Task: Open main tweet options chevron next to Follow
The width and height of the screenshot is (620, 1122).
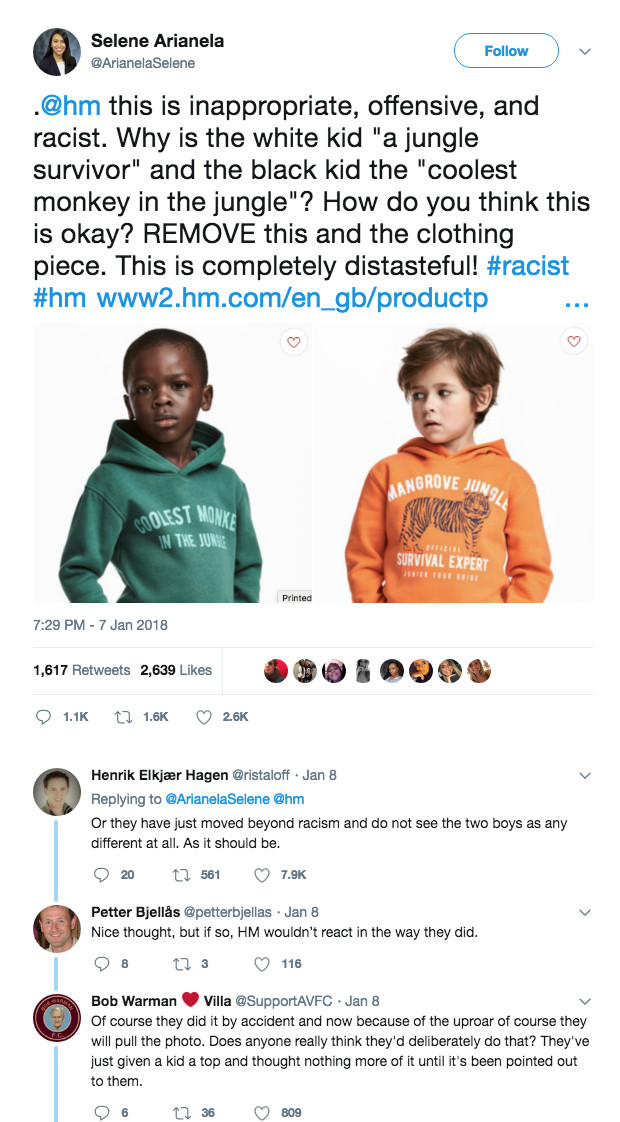Action: point(585,51)
